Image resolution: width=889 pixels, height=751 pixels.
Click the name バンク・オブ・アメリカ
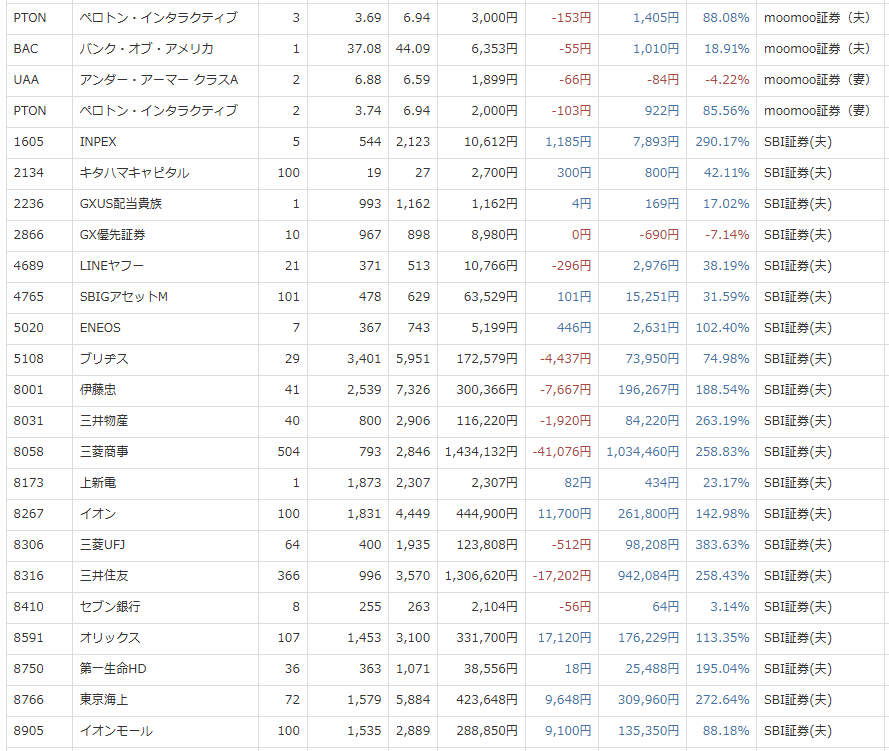(146, 49)
